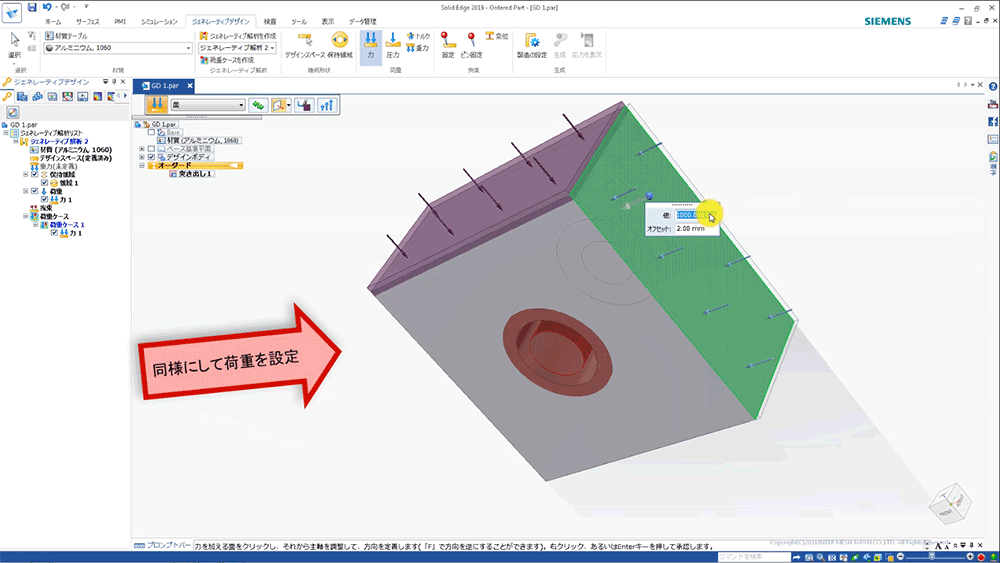The image size is (1000, 563).
Task: Click the force icon on the command bar
Action: tap(157, 105)
